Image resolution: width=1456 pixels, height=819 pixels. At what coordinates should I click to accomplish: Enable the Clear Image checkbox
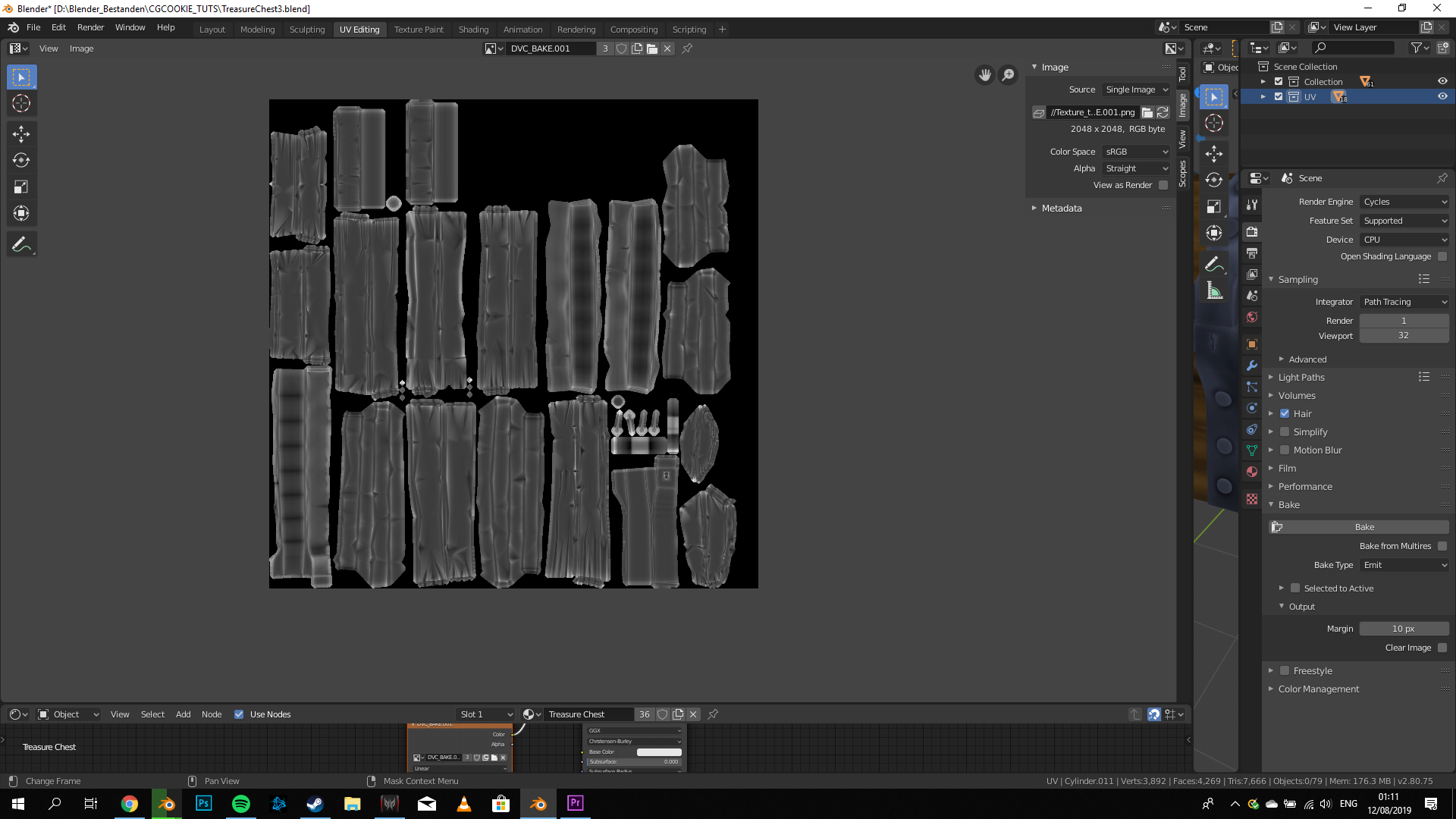tap(1442, 648)
